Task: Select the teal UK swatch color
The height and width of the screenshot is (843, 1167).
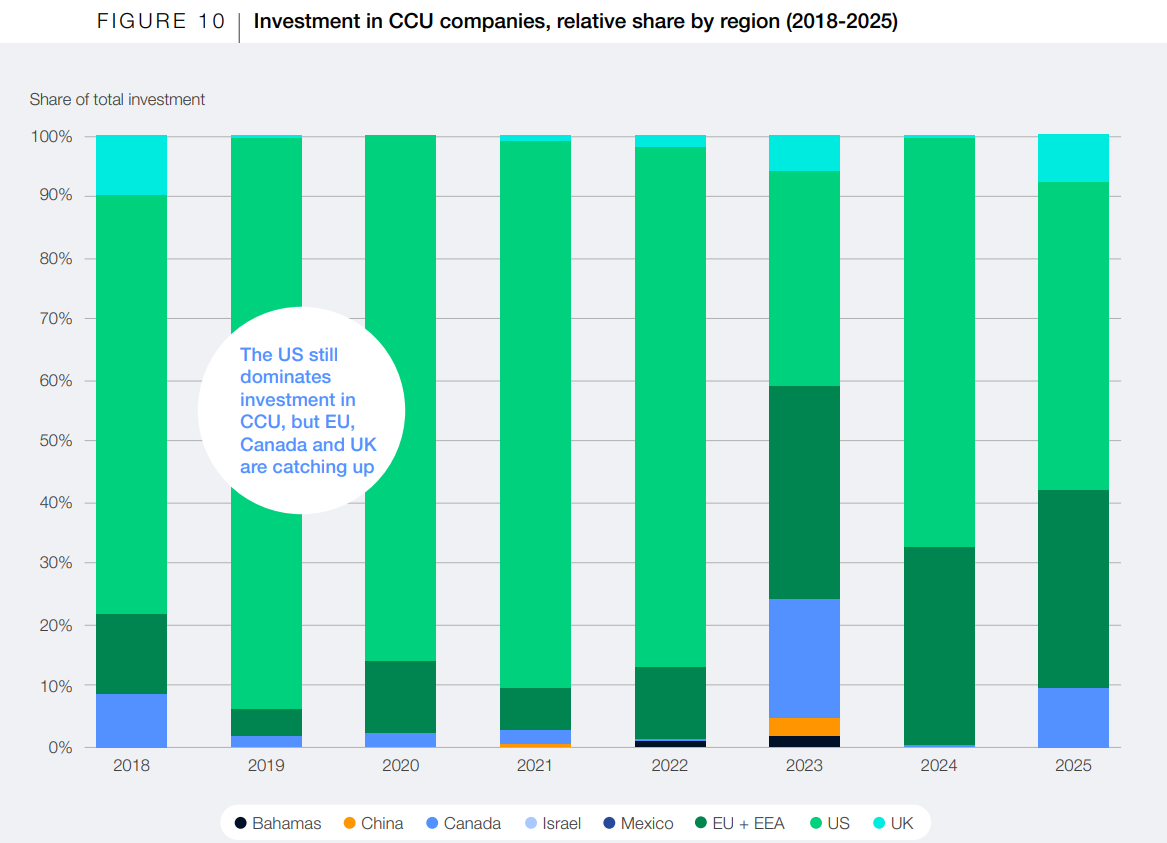Action: (877, 823)
